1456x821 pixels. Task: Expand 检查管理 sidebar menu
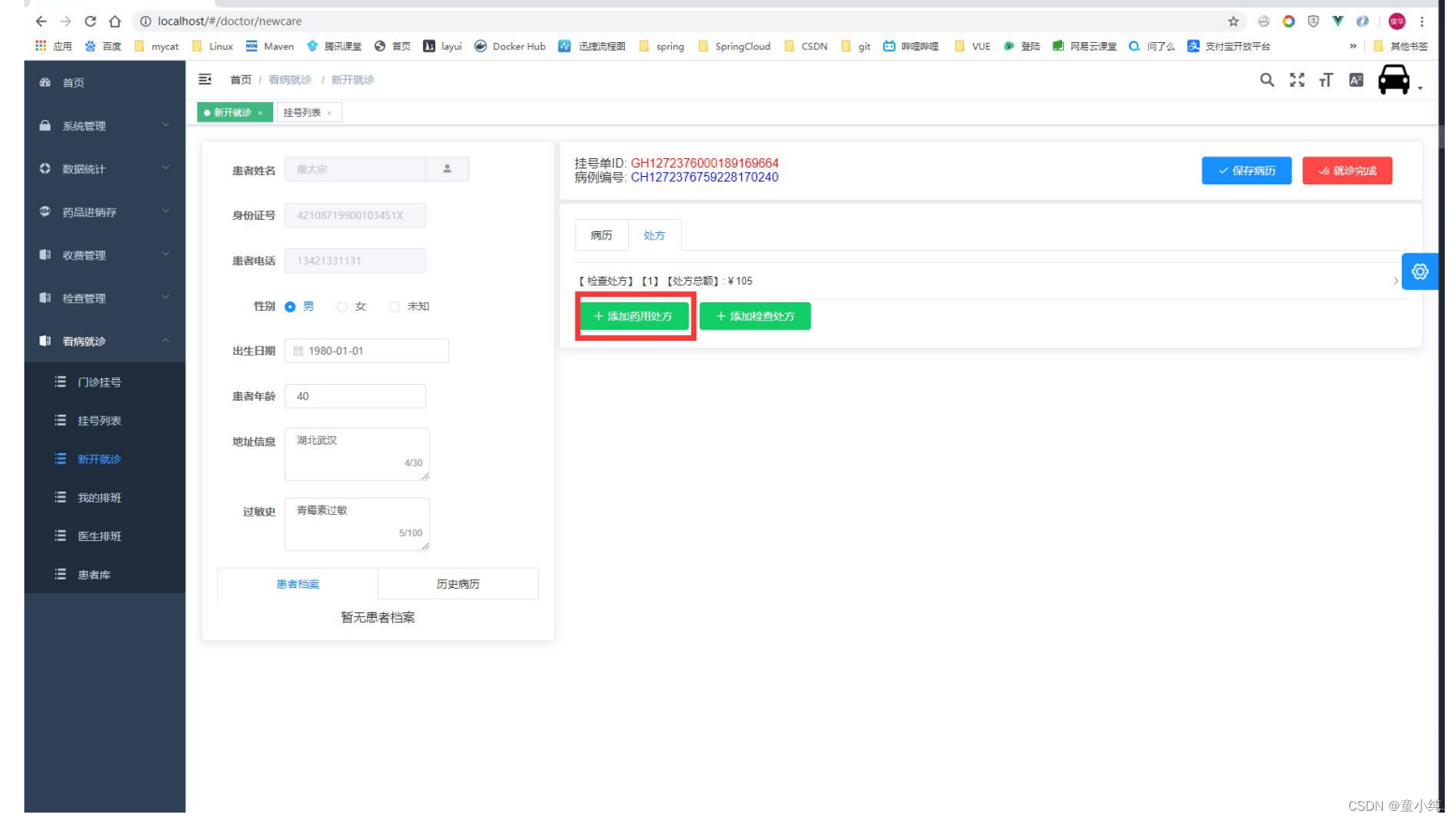(x=105, y=298)
